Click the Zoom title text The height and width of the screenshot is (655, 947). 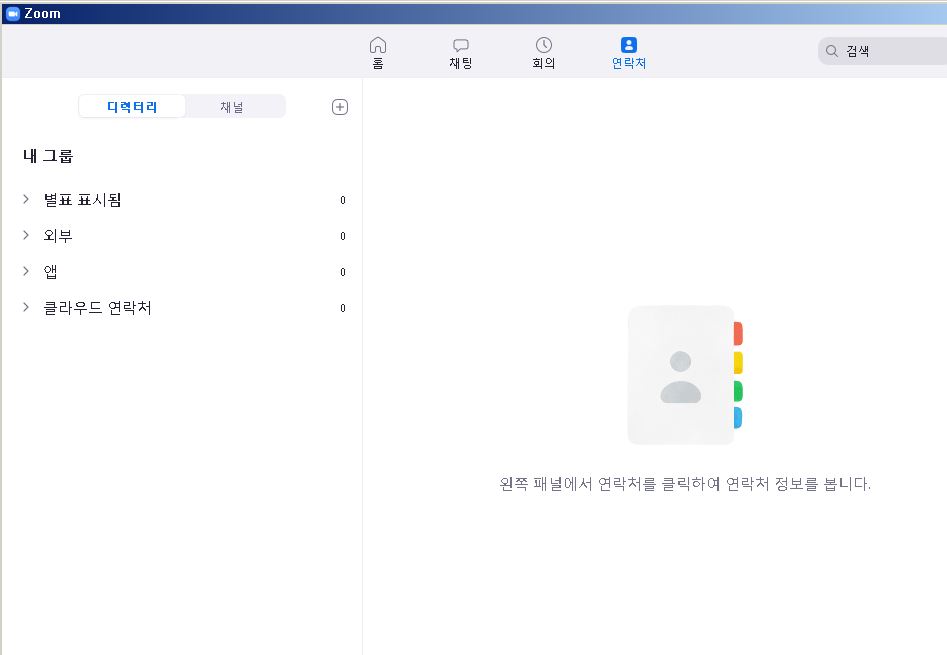[42, 13]
